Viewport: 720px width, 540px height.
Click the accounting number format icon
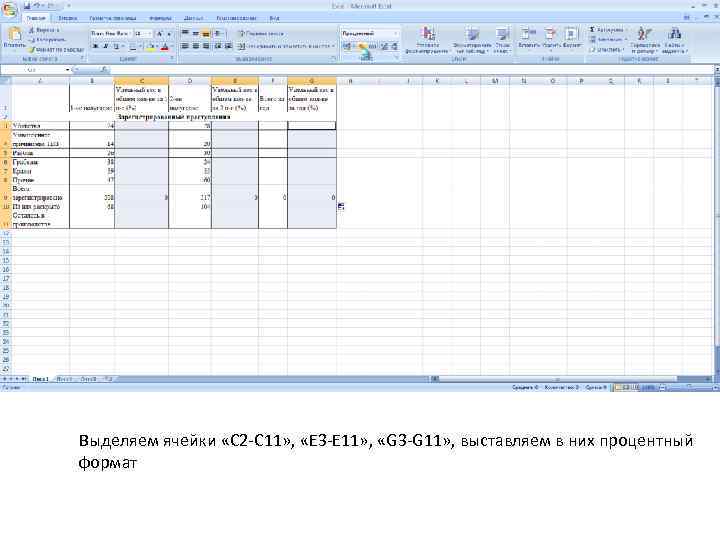(x=347, y=46)
